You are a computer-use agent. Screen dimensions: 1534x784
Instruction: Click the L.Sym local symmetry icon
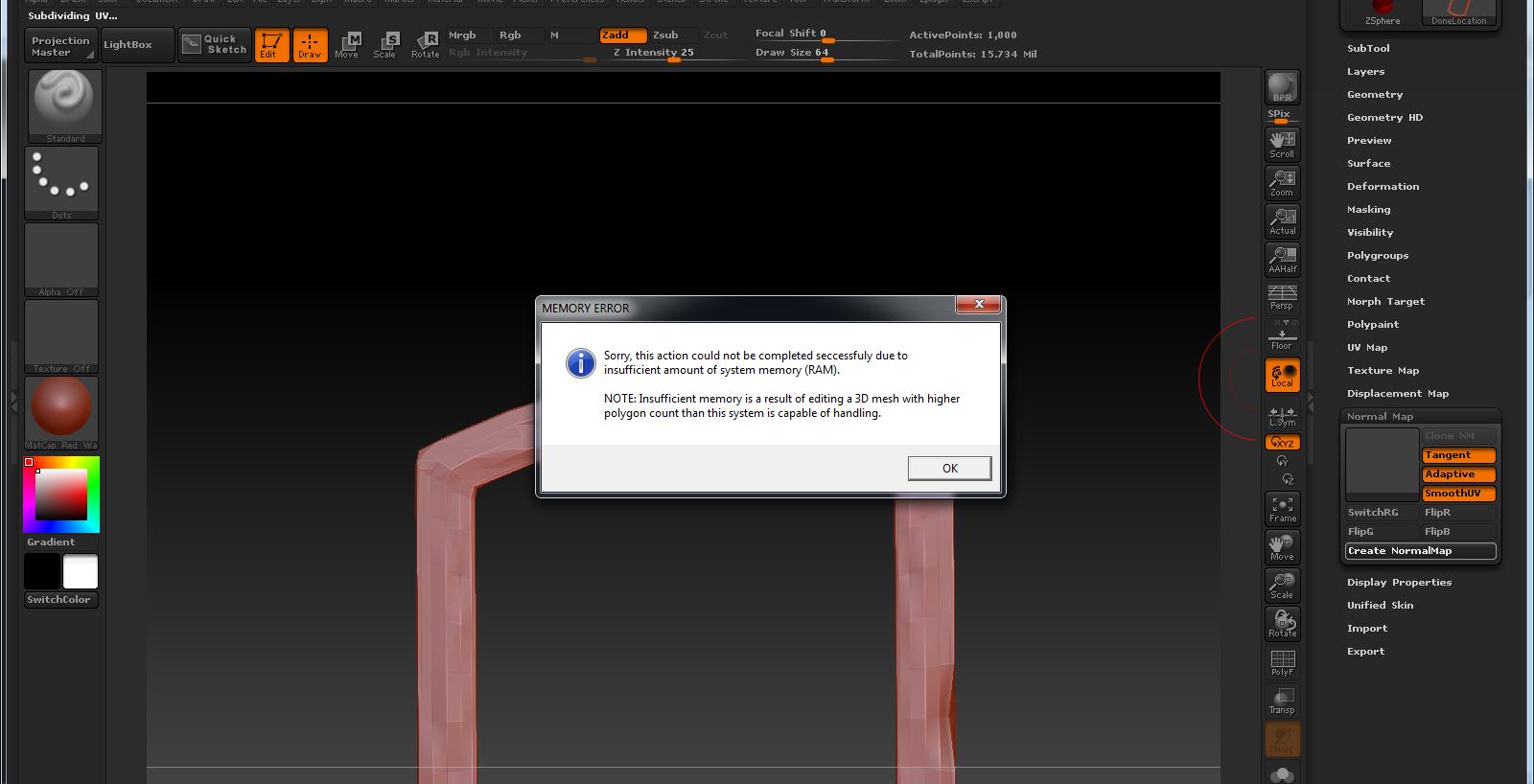(1283, 416)
